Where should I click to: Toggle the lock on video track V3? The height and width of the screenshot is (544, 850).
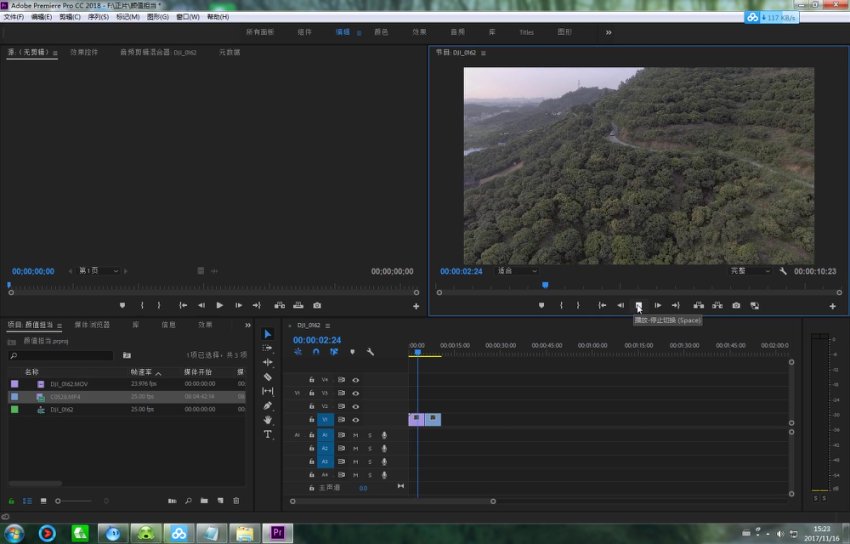(312, 393)
